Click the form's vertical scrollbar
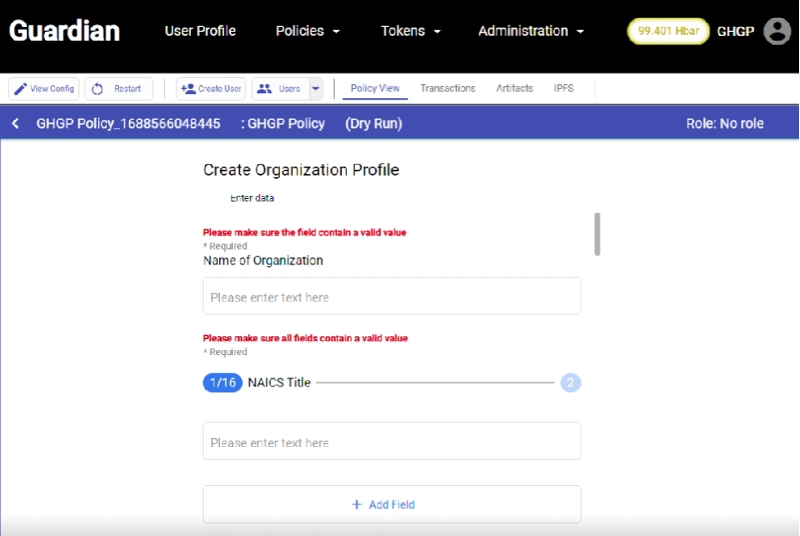This screenshot has height=536, width=800. [597, 234]
